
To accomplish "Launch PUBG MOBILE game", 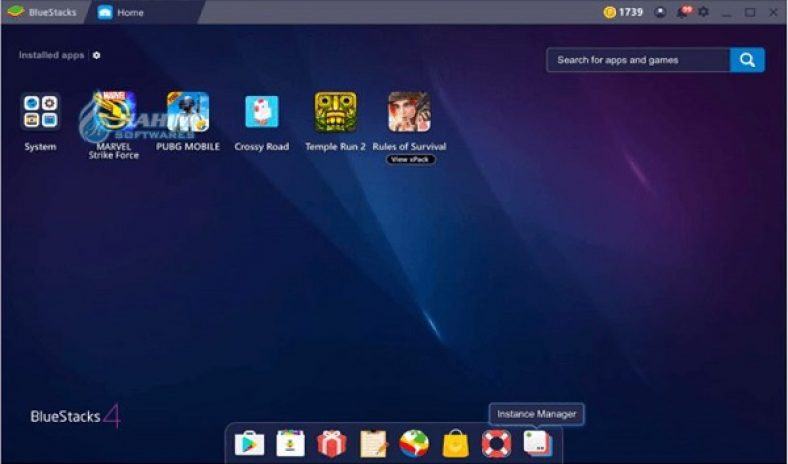I will (x=188, y=112).
